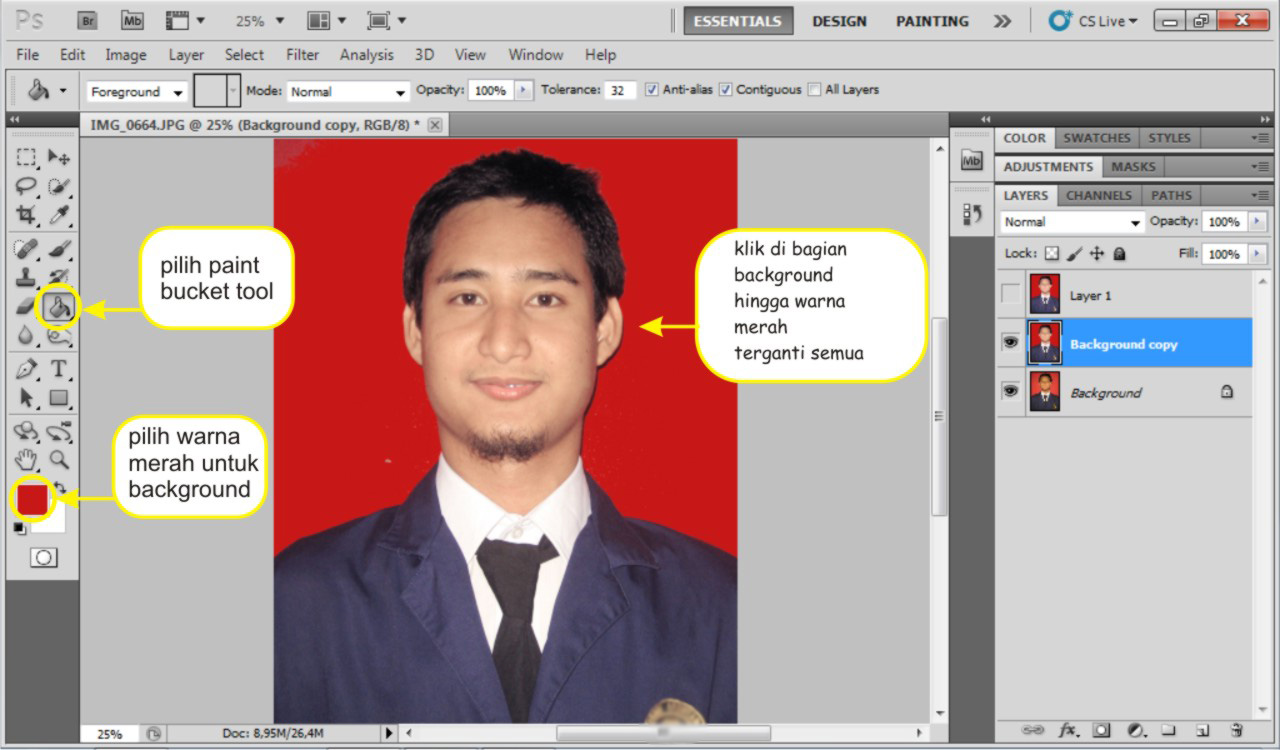Image resolution: width=1280 pixels, height=750 pixels.
Task: Lock transparent pixels in Layers panel
Action: (x=1051, y=254)
